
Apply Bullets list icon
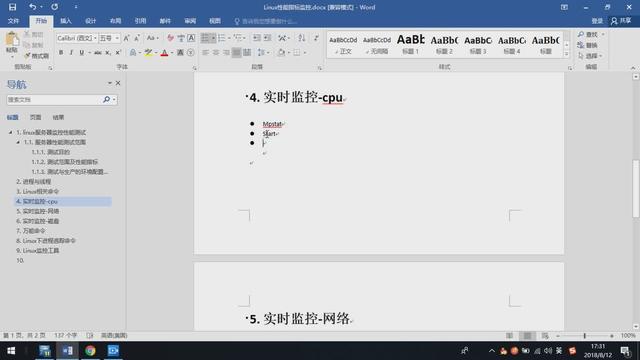(205, 38)
